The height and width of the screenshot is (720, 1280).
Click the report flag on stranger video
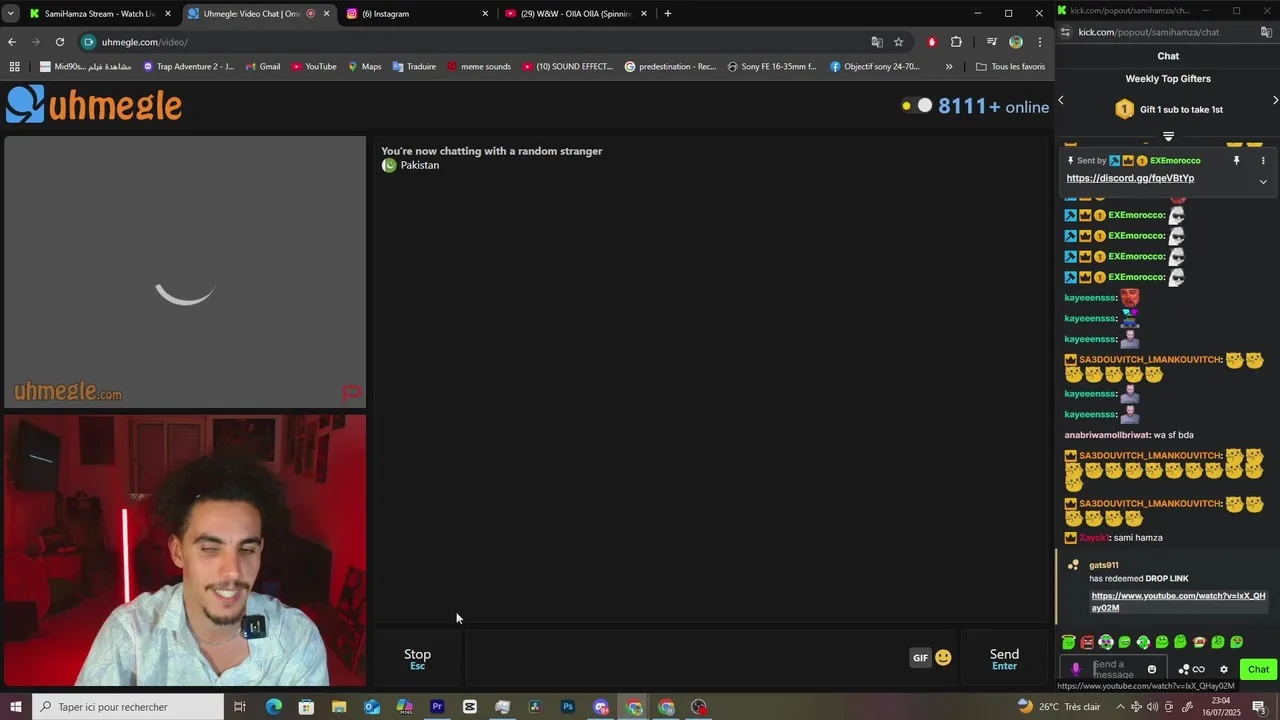click(351, 393)
